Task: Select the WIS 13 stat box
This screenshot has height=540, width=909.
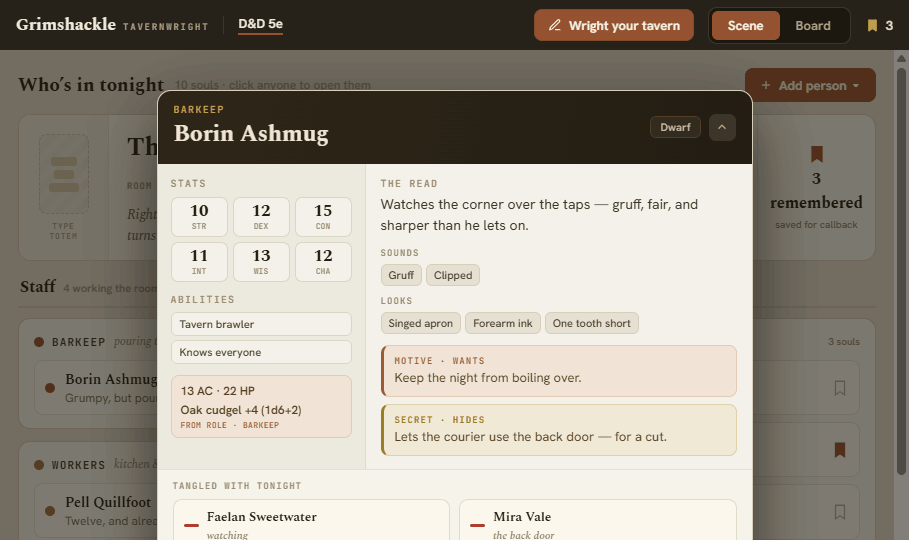Action: click(x=261, y=262)
